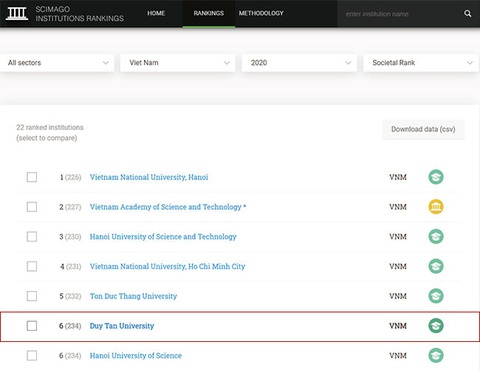Click the yellow government icon for Vietnam Academy of Science and Technology
This screenshot has width=480, height=370.
436,207
